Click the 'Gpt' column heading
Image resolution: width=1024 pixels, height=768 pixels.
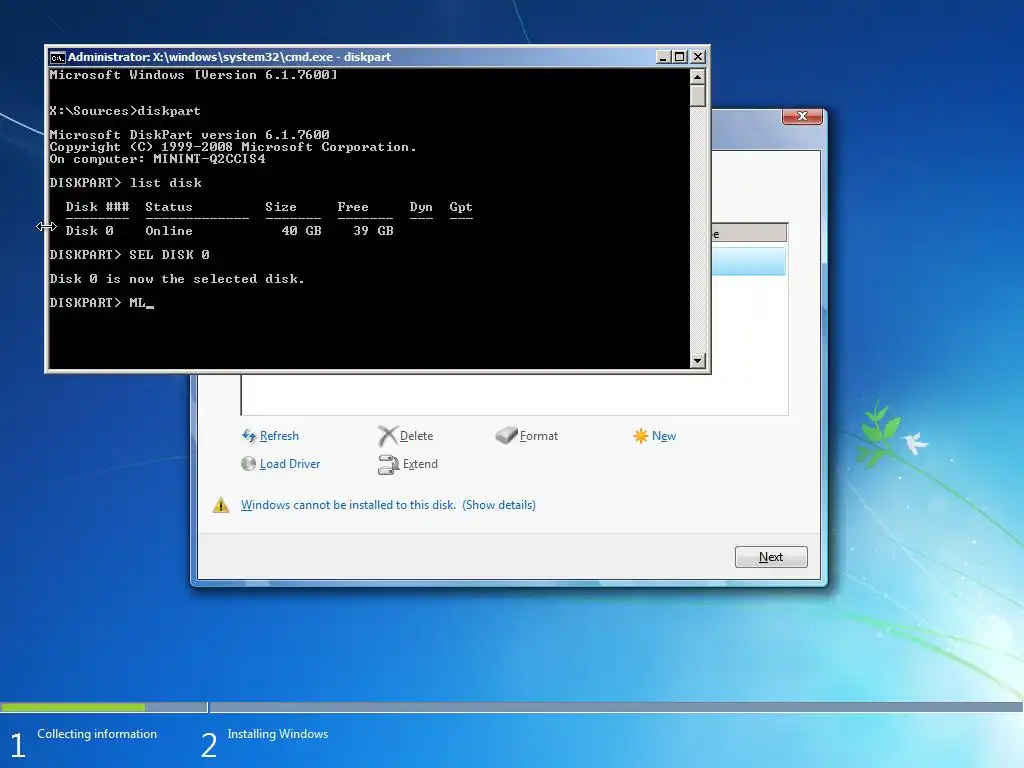[x=460, y=207]
